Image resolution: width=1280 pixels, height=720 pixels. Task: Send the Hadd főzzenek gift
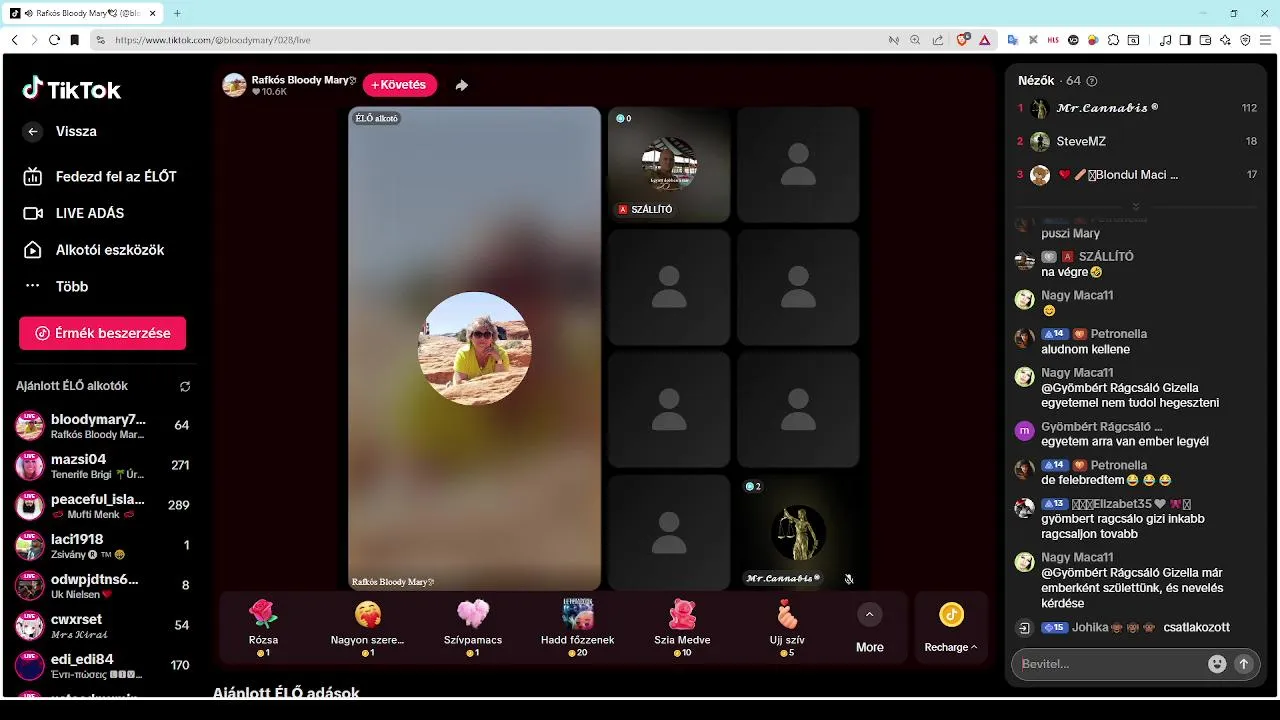pyautogui.click(x=577, y=628)
